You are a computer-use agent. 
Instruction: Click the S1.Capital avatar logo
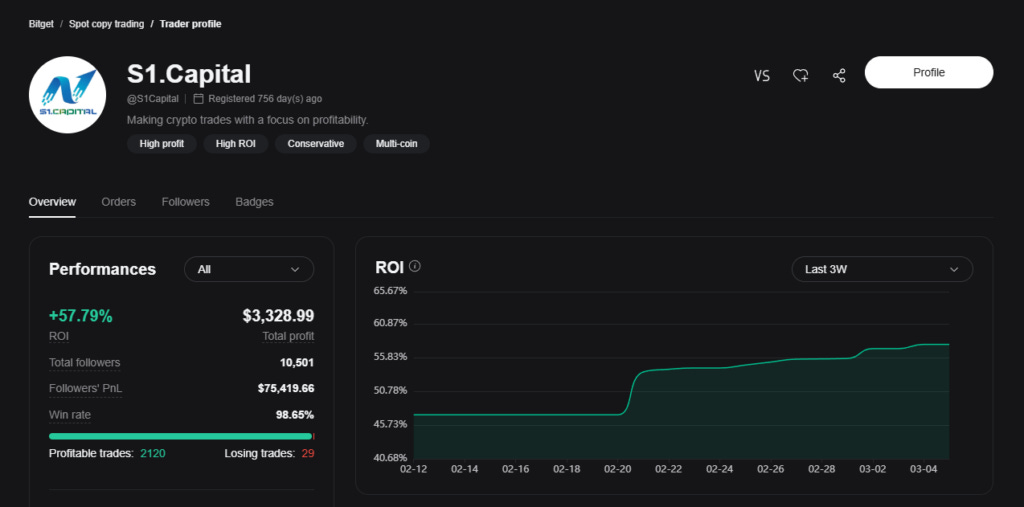pos(67,95)
